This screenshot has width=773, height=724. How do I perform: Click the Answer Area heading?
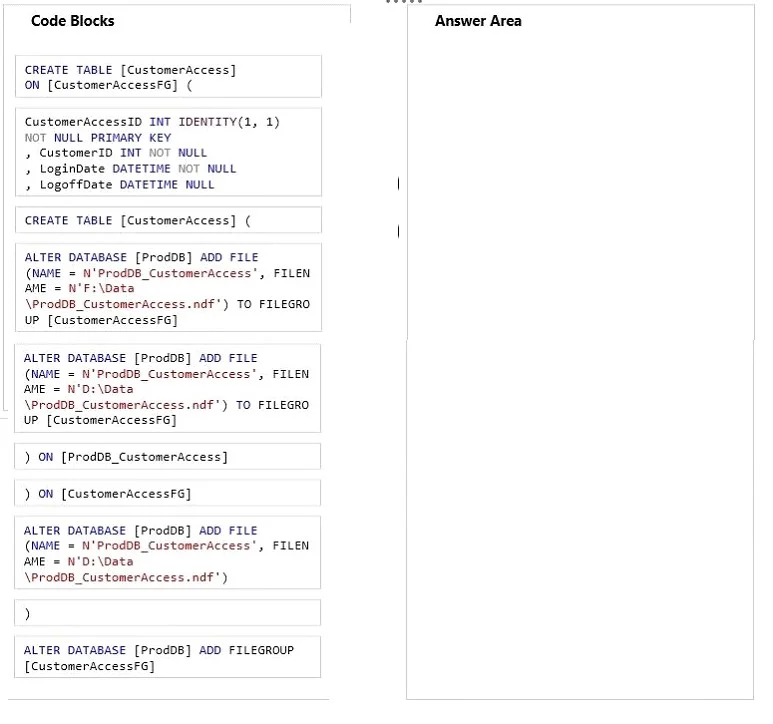coord(478,21)
